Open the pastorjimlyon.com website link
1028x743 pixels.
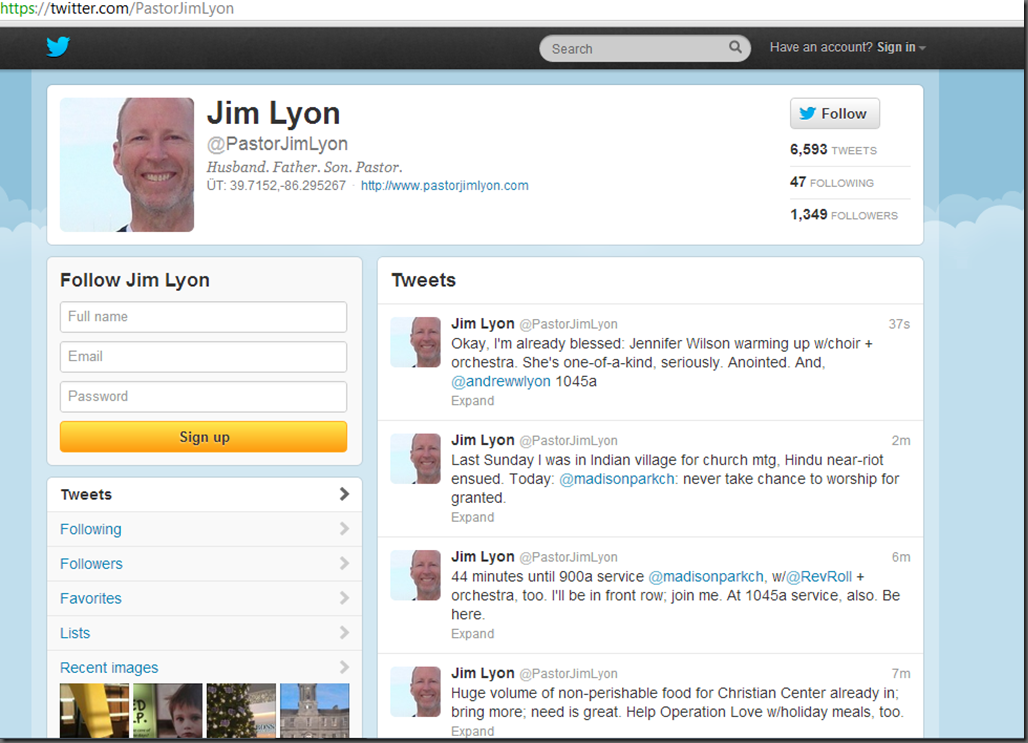point(445,186)
